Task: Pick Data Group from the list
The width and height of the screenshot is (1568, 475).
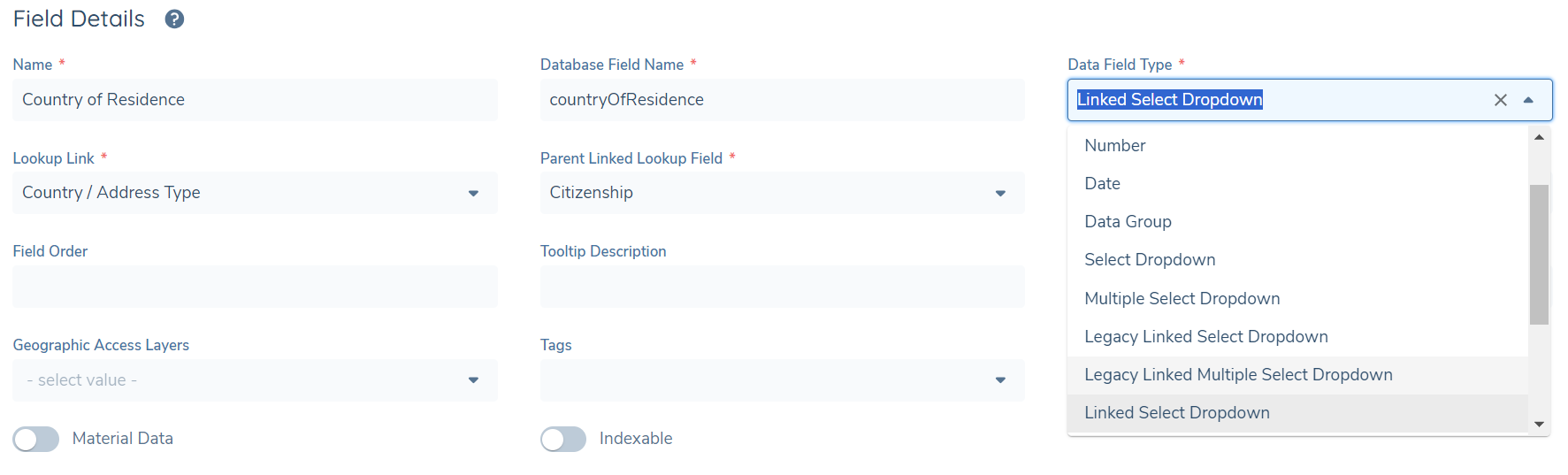Action: 1128,222
